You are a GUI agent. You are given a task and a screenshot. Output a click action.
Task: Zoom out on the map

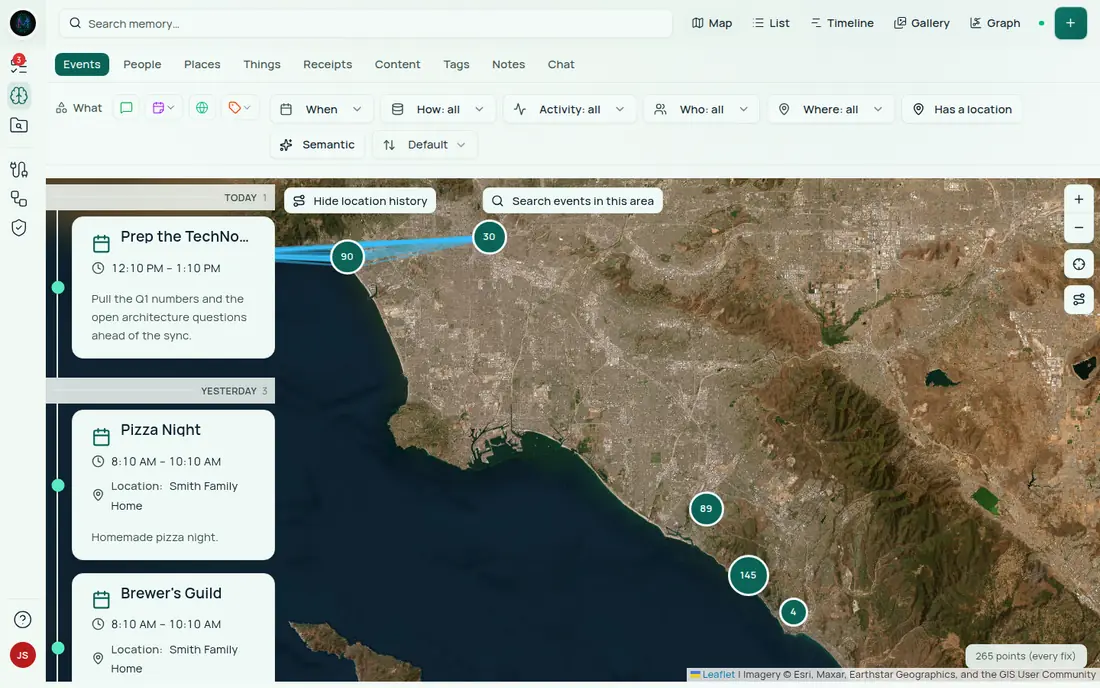1079,228
